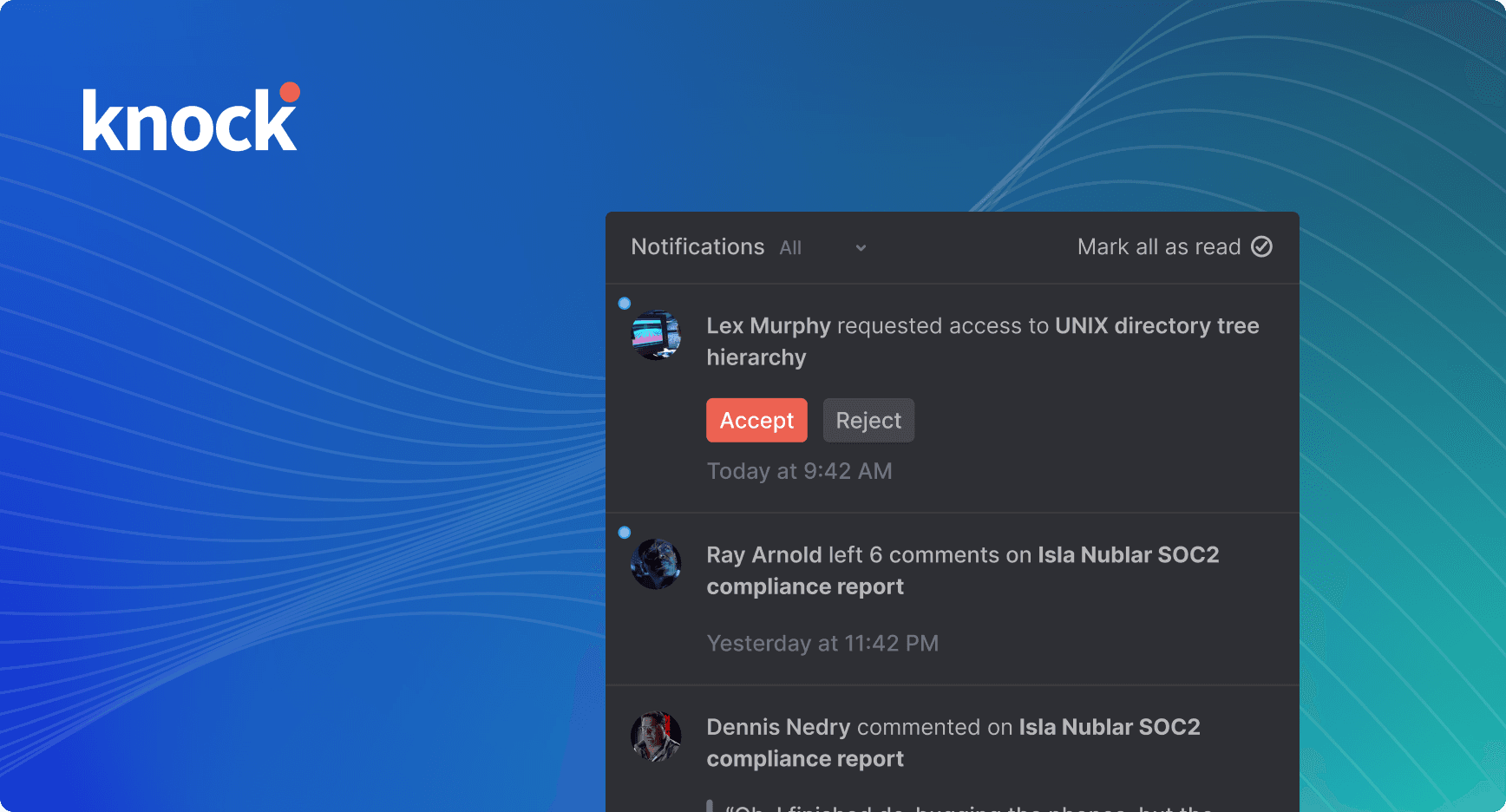The height and width of the screenshot is (812, 1506).
Task: Click Dennis Nedry's avatar
Action: pyautogui.click(x=656, y=737)
